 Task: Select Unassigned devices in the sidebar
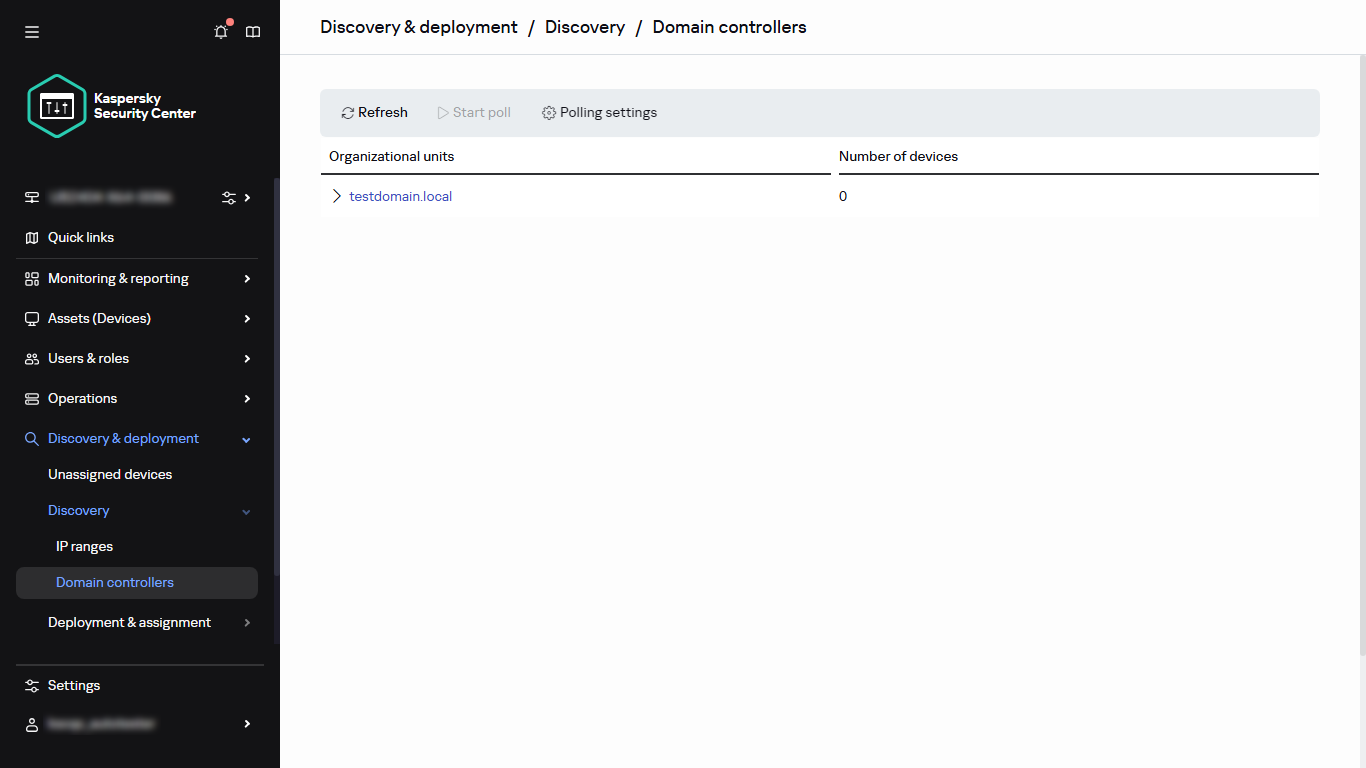click(x=110, y=473)
